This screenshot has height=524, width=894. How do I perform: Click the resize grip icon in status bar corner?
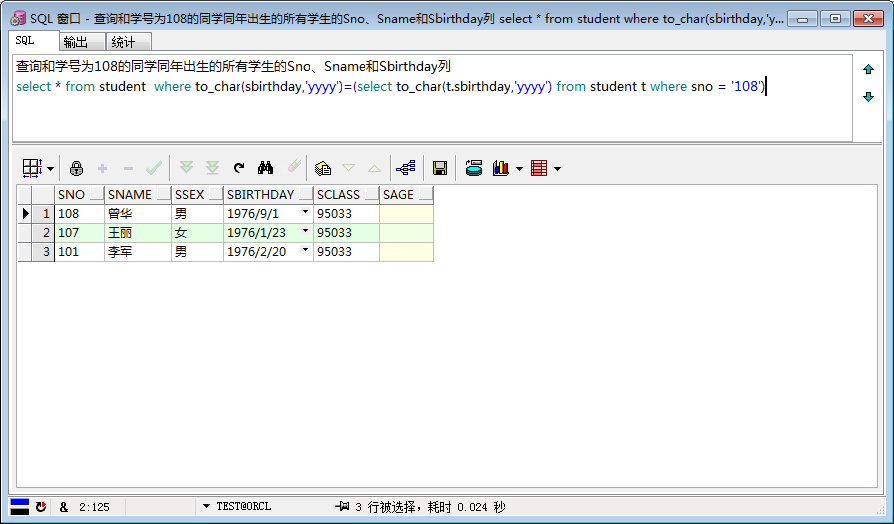(x=880, y=508)
